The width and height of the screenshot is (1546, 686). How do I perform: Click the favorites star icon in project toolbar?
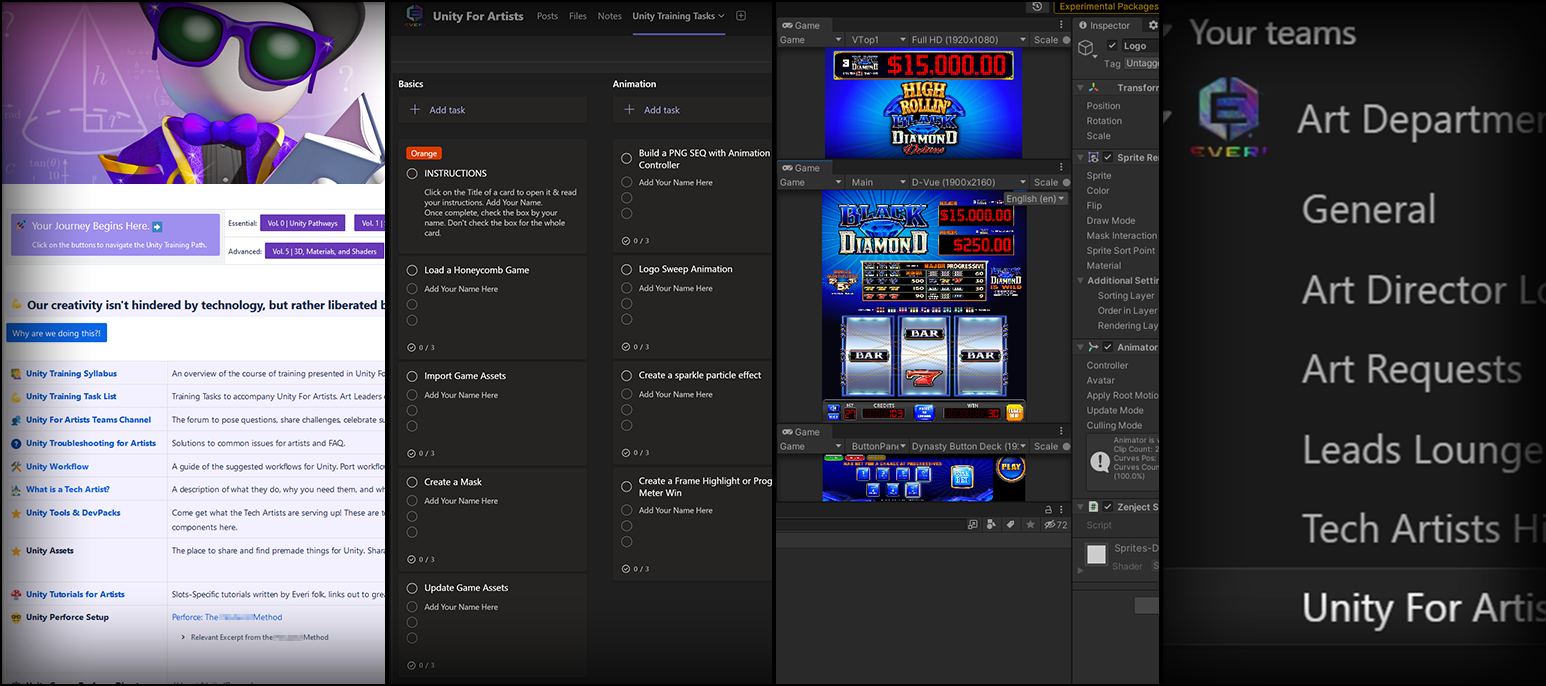pos(1030,524)
